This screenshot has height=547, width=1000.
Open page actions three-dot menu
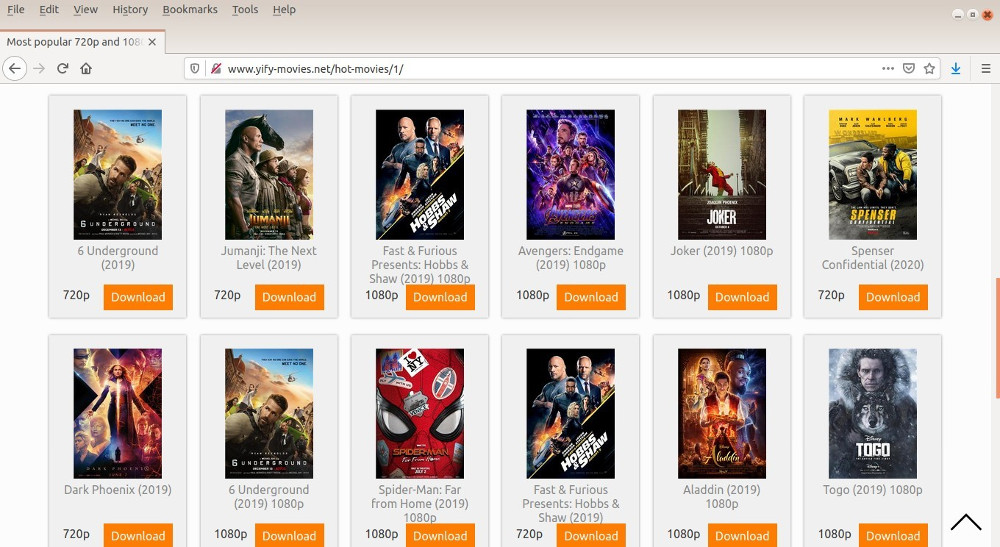(x=888, y=68)
